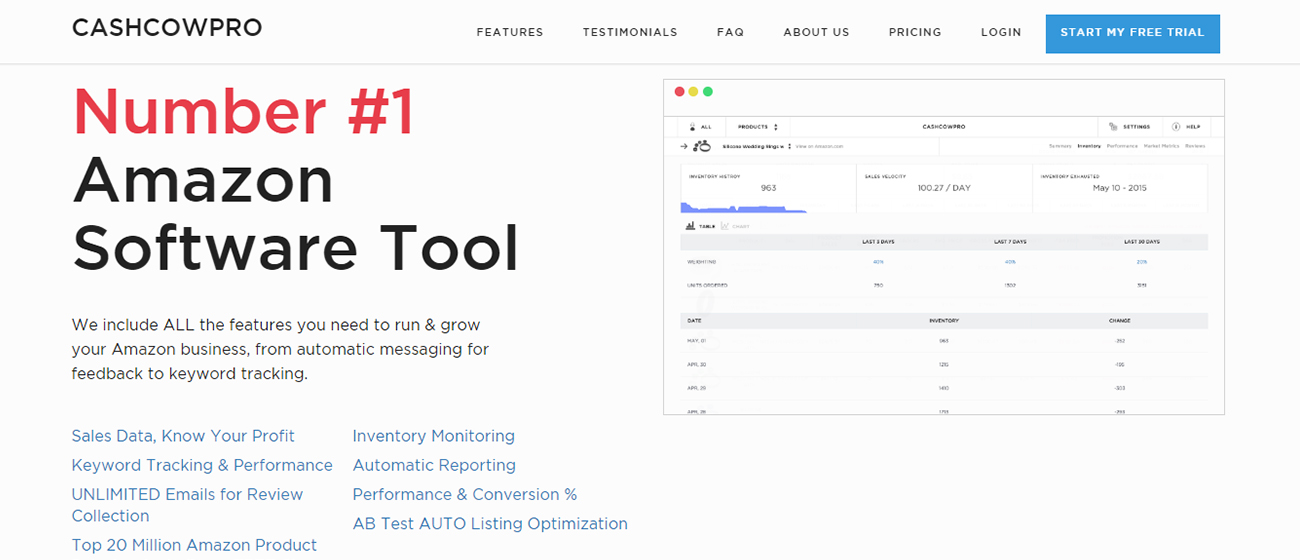The height and width of the screenshot is (560, 1300).
Task: Open the FEATURES nav menu item
Action: click(x=510, y=32)
